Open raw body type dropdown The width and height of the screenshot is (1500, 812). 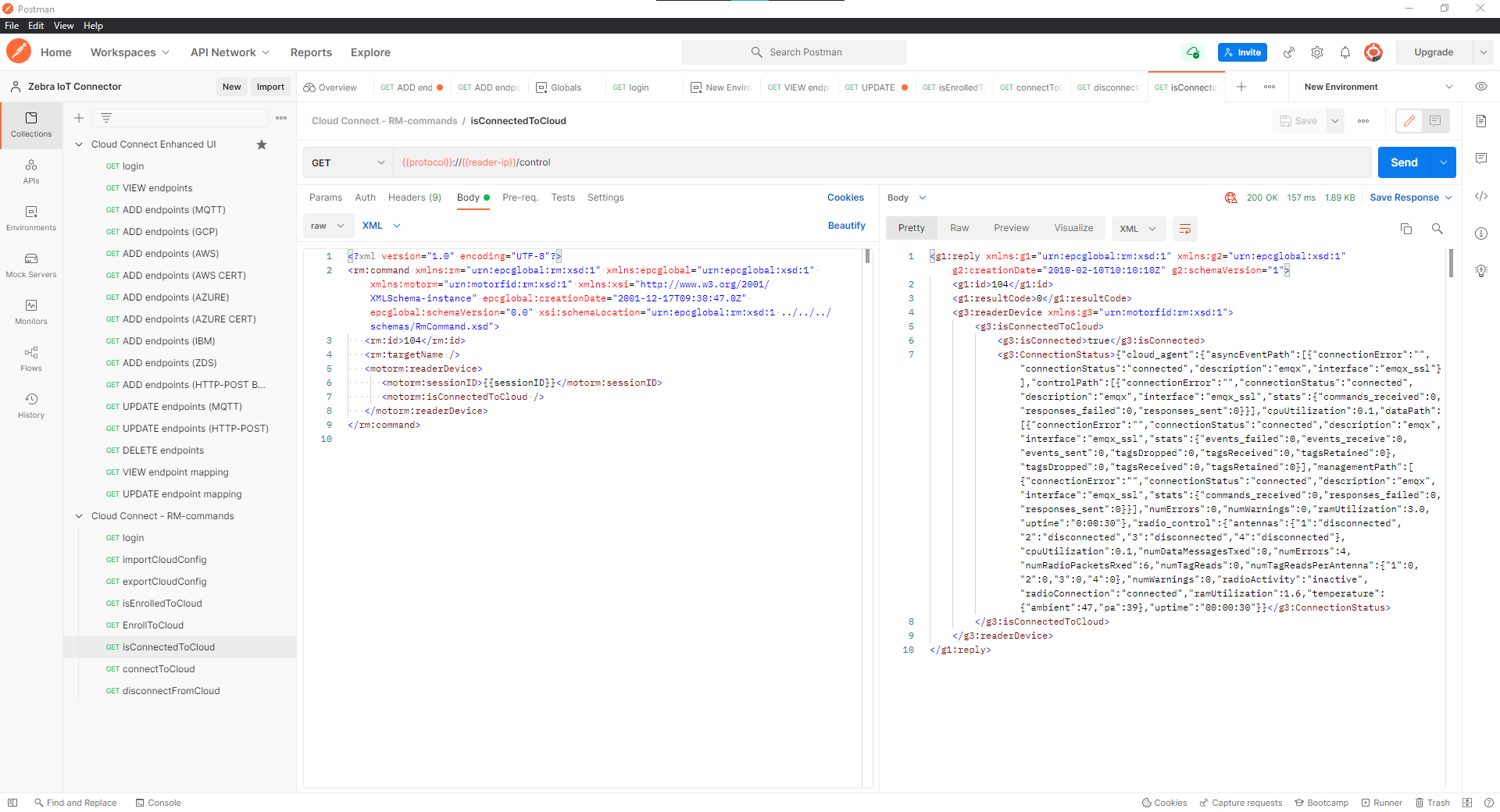pyautogui.click(x=327, y=226)
